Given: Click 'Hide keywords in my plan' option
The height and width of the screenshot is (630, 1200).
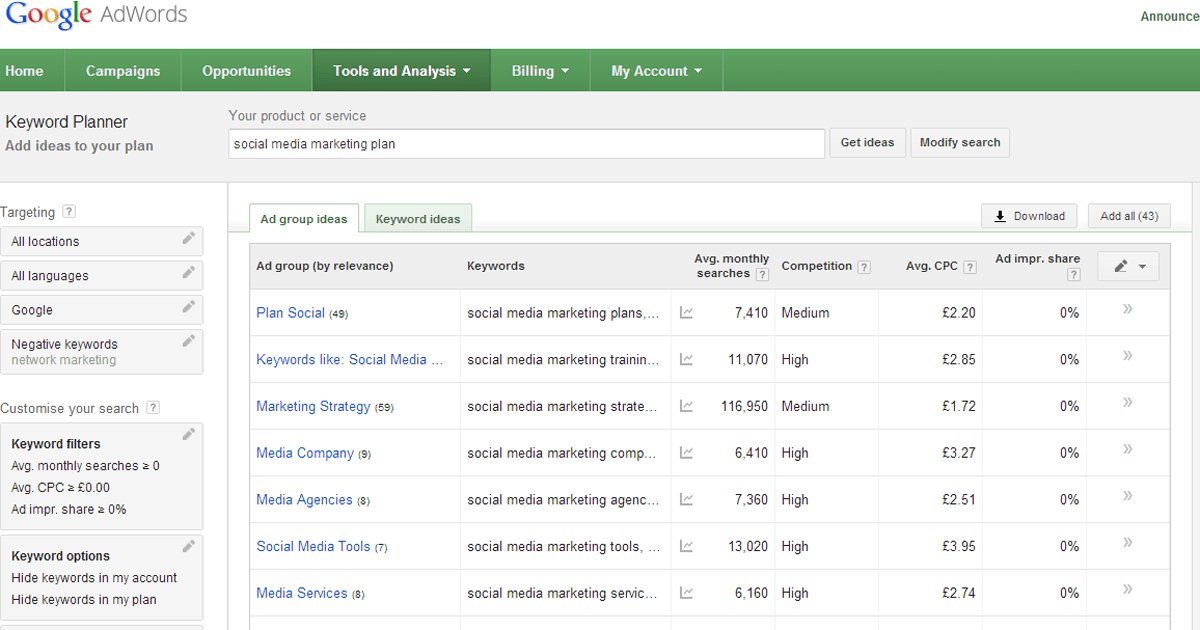Looking at the screenshot, I should [x=84, y=600].
